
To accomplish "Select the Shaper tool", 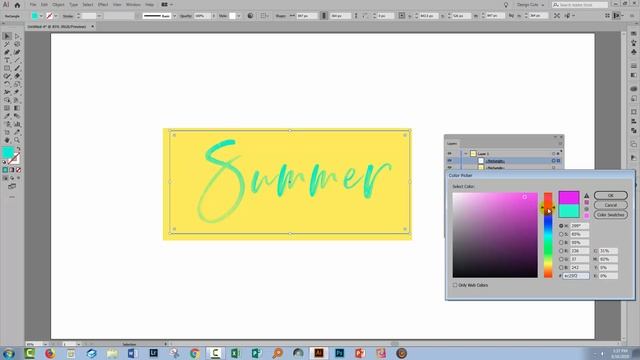I will [7, 76].
